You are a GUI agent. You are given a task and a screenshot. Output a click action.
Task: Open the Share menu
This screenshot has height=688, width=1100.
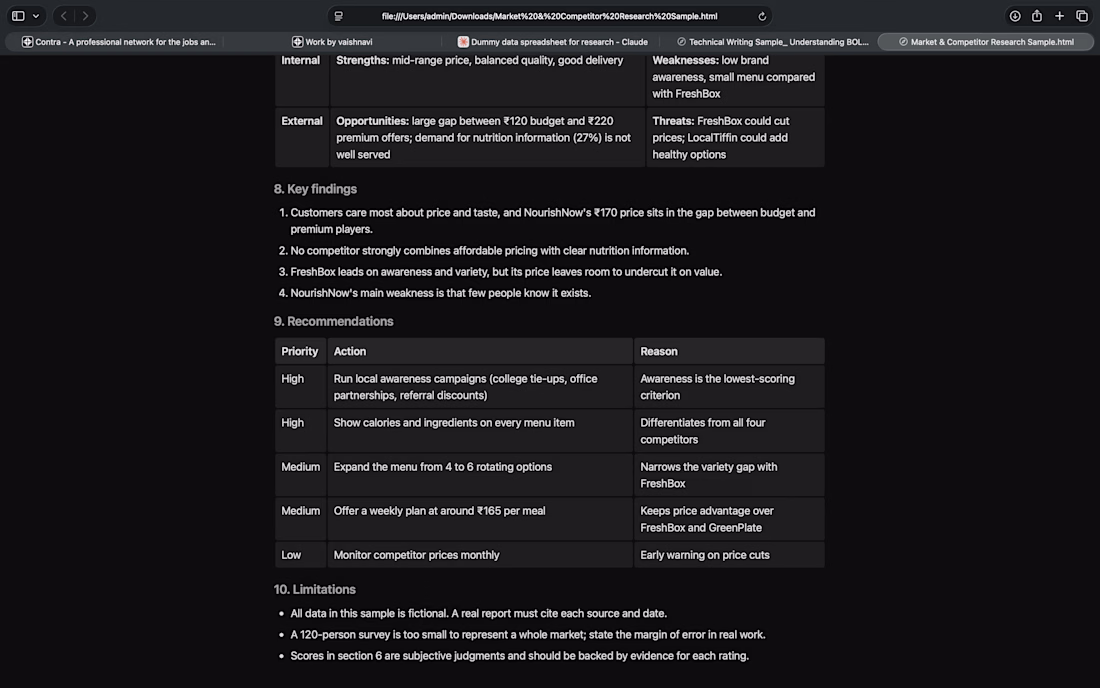point(1037,16)
